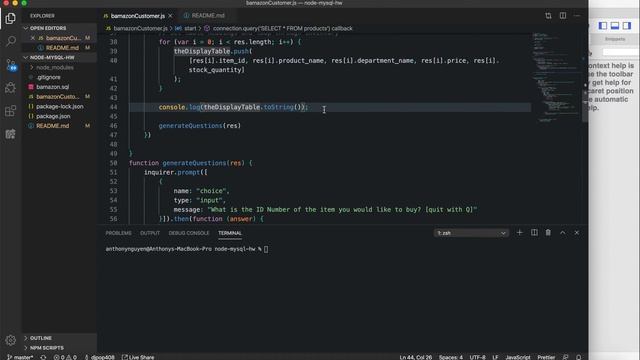Open Source Control view in activity bar
The height and width of the screenshot is (360, 640).
(x=11, y=64)
